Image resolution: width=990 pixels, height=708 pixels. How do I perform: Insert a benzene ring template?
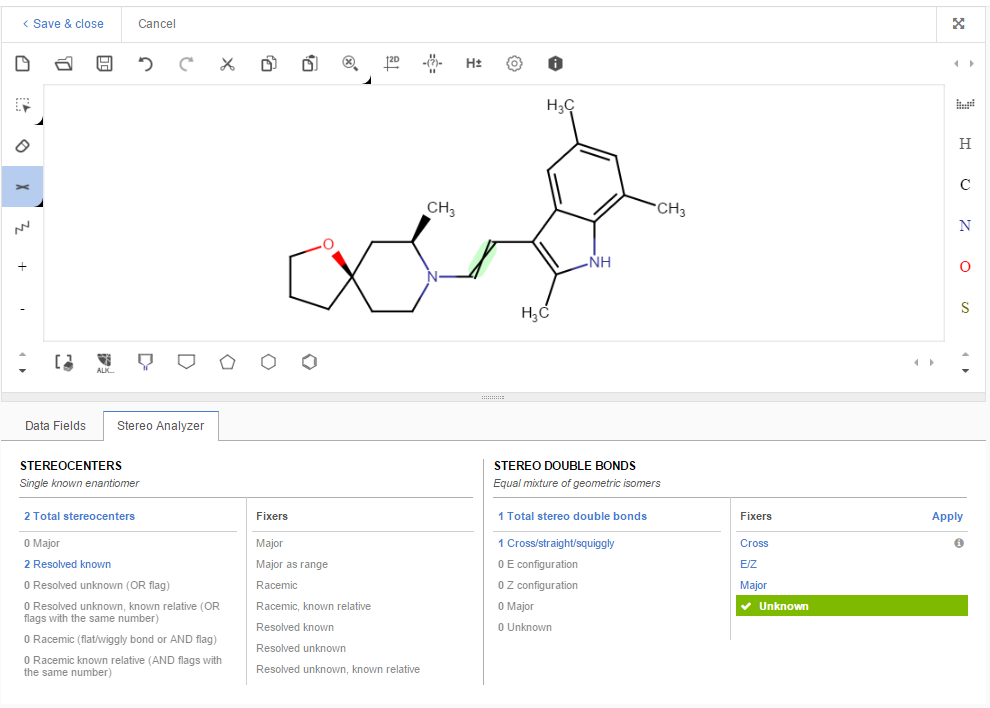click(x=309, y=362)
